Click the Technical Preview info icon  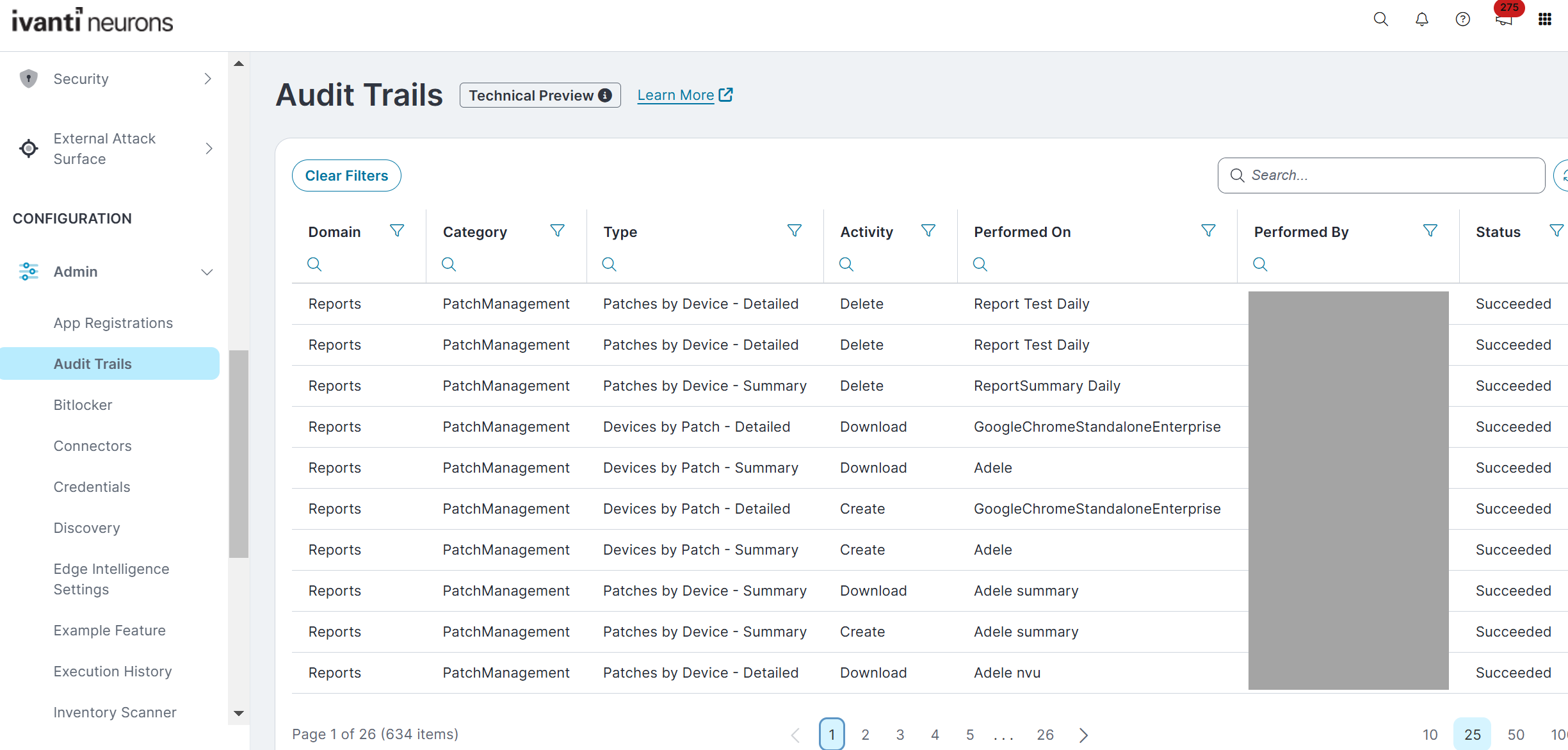coord(605,95)
